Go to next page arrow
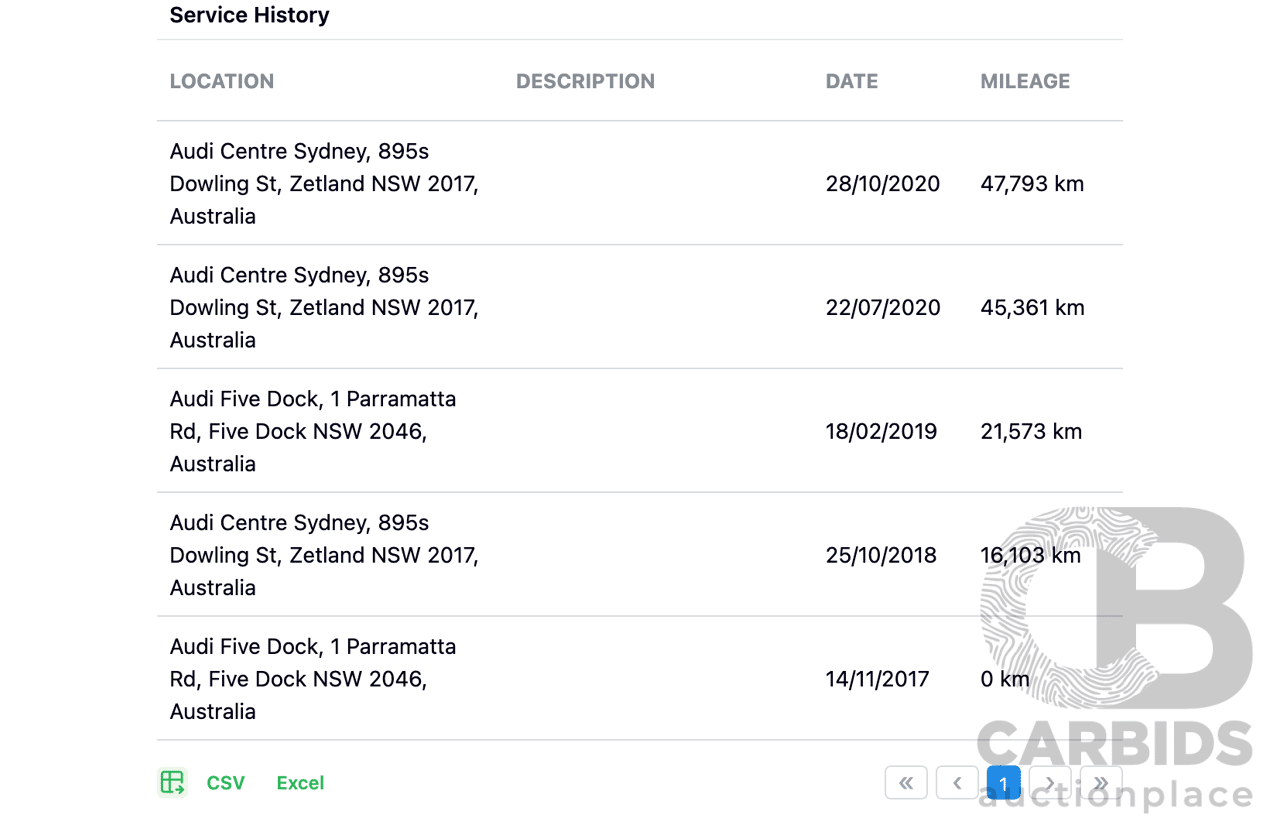This screenshot has width=1280, height=825. [1050, 783]
